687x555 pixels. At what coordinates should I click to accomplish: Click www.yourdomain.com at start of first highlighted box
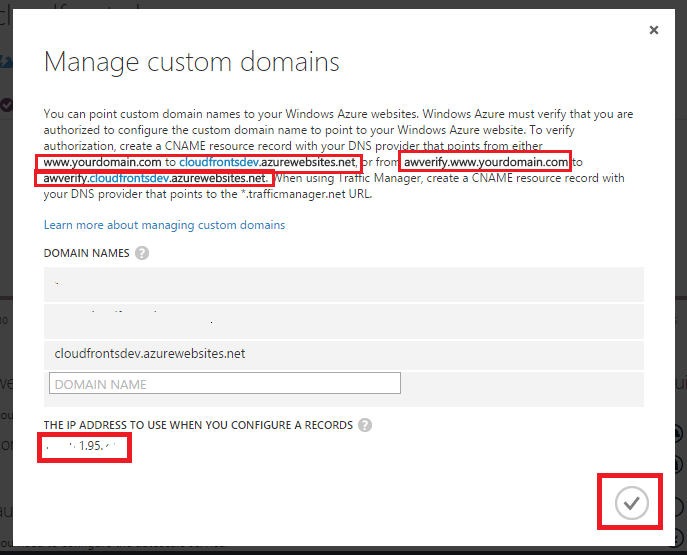(102, 162)
